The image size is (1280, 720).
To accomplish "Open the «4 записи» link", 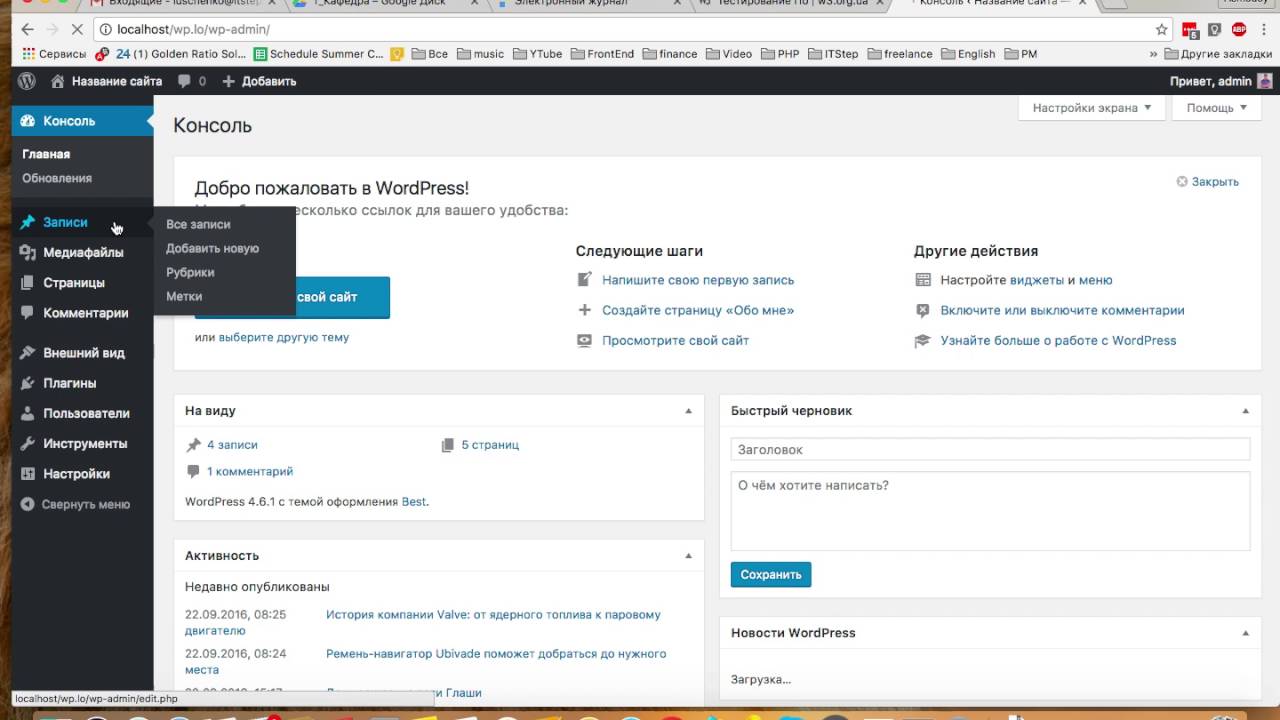I will (x=232, y=445).
